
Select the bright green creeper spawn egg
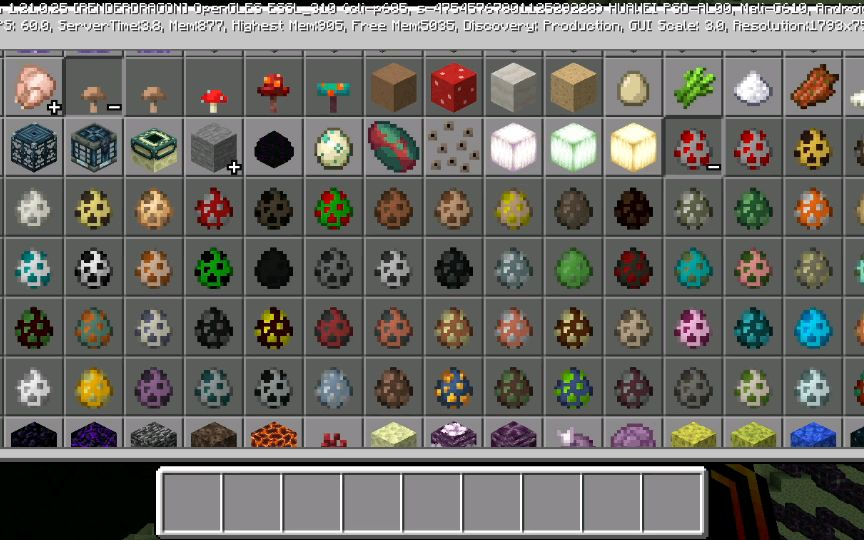tap(214, 267)
